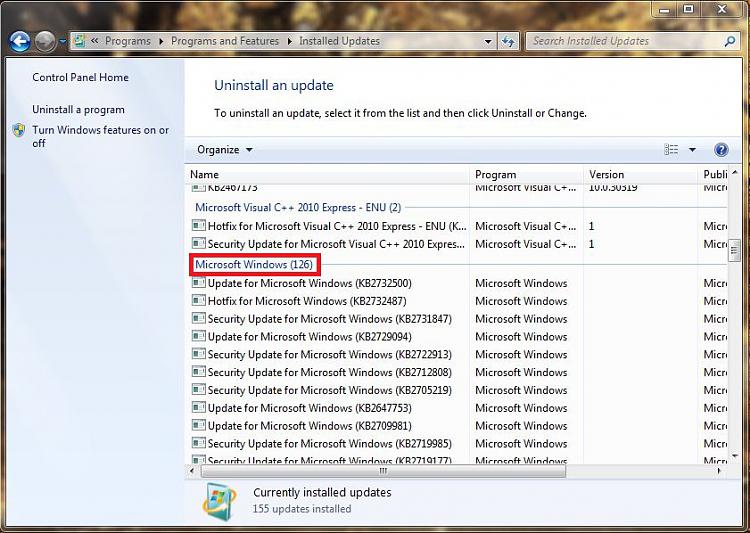This screenshot has width=750, height=533.
Task: Click the icon of KB2705219 update
Action: (x=199, y=389)
